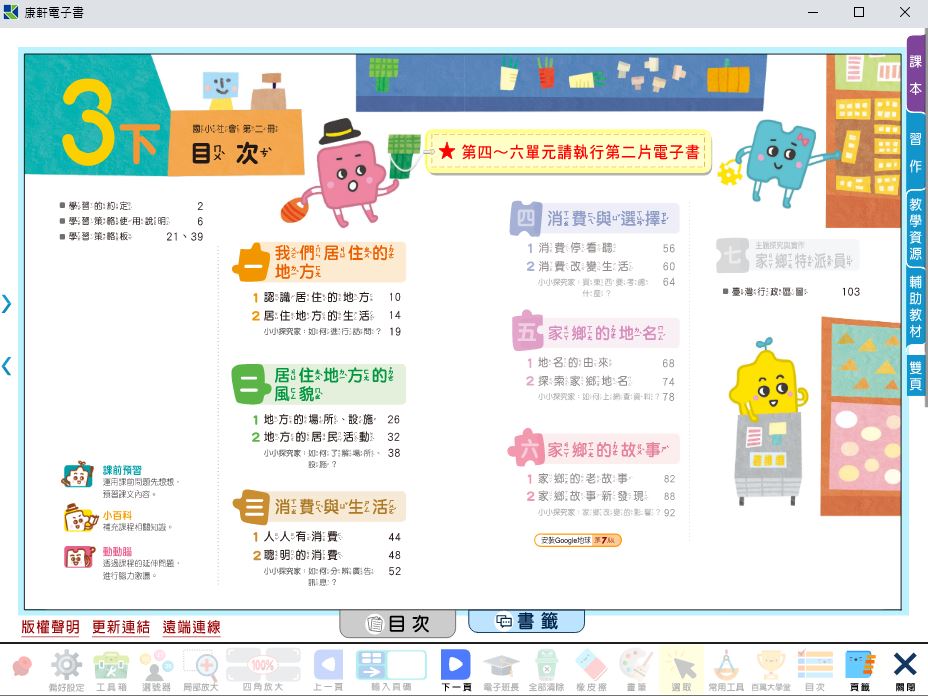Open unit 七 家鄉特派員 heading
Screen dimensions: 928x696
coord(787,256)
